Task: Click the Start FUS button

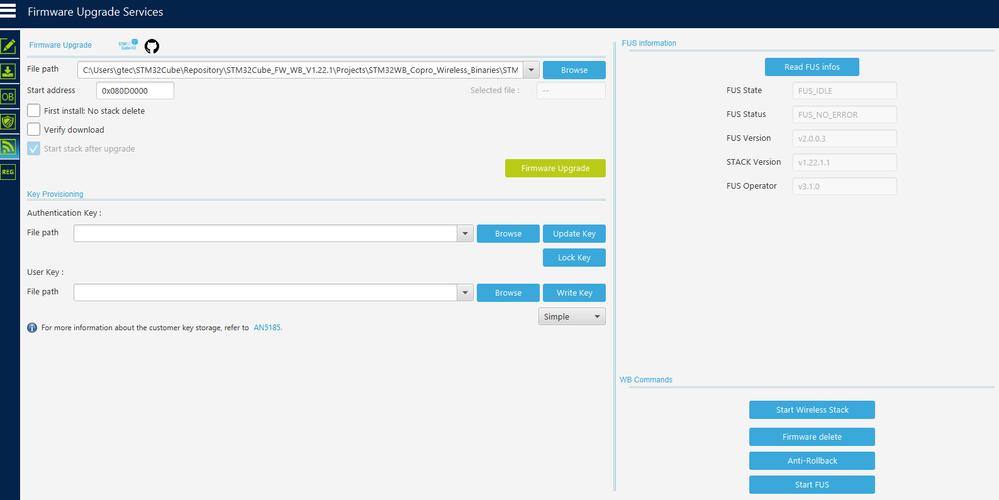Action: coord(812,485)
